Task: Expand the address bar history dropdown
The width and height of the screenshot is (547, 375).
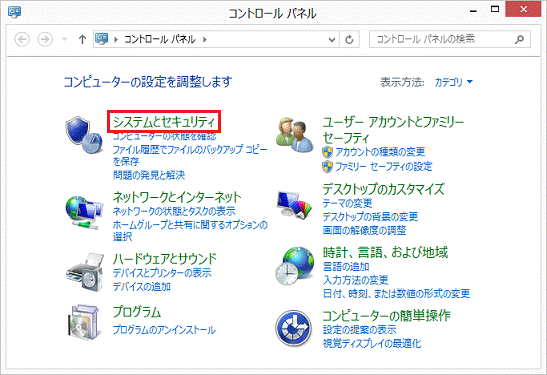Action: tap(332, 40)
